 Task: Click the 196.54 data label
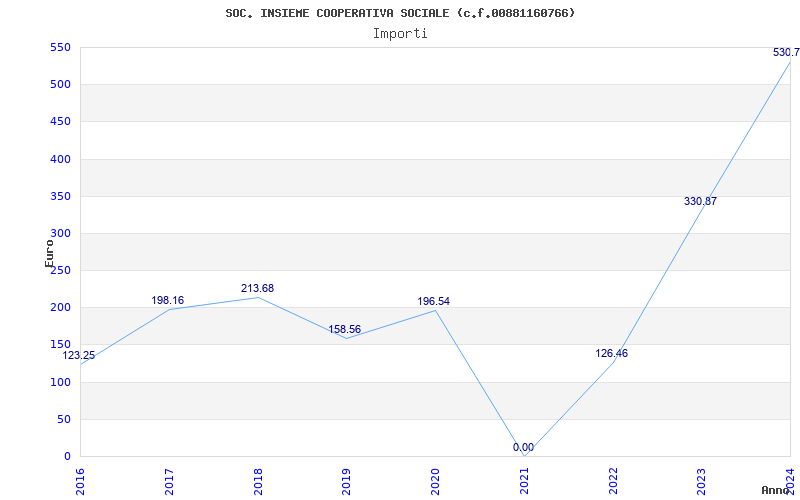coord(434,301)
